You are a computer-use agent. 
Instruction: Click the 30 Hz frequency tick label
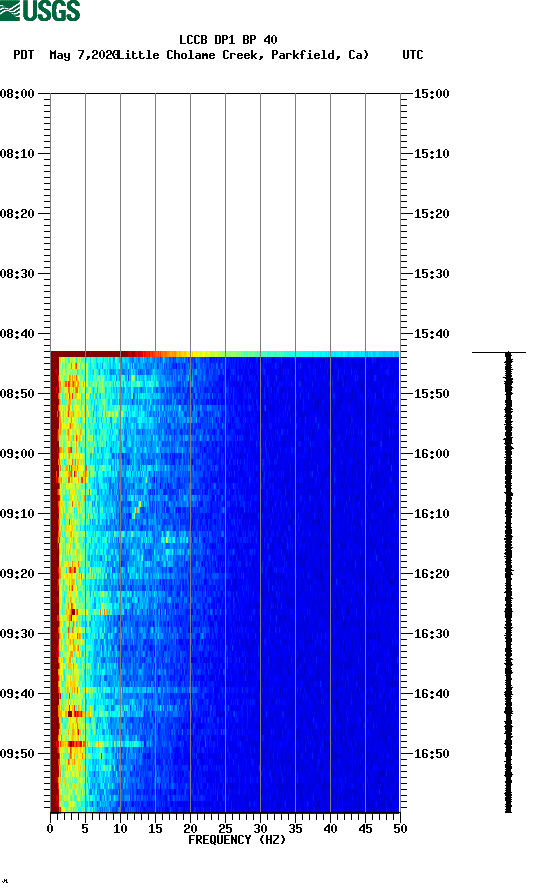(x=260, y=828)
